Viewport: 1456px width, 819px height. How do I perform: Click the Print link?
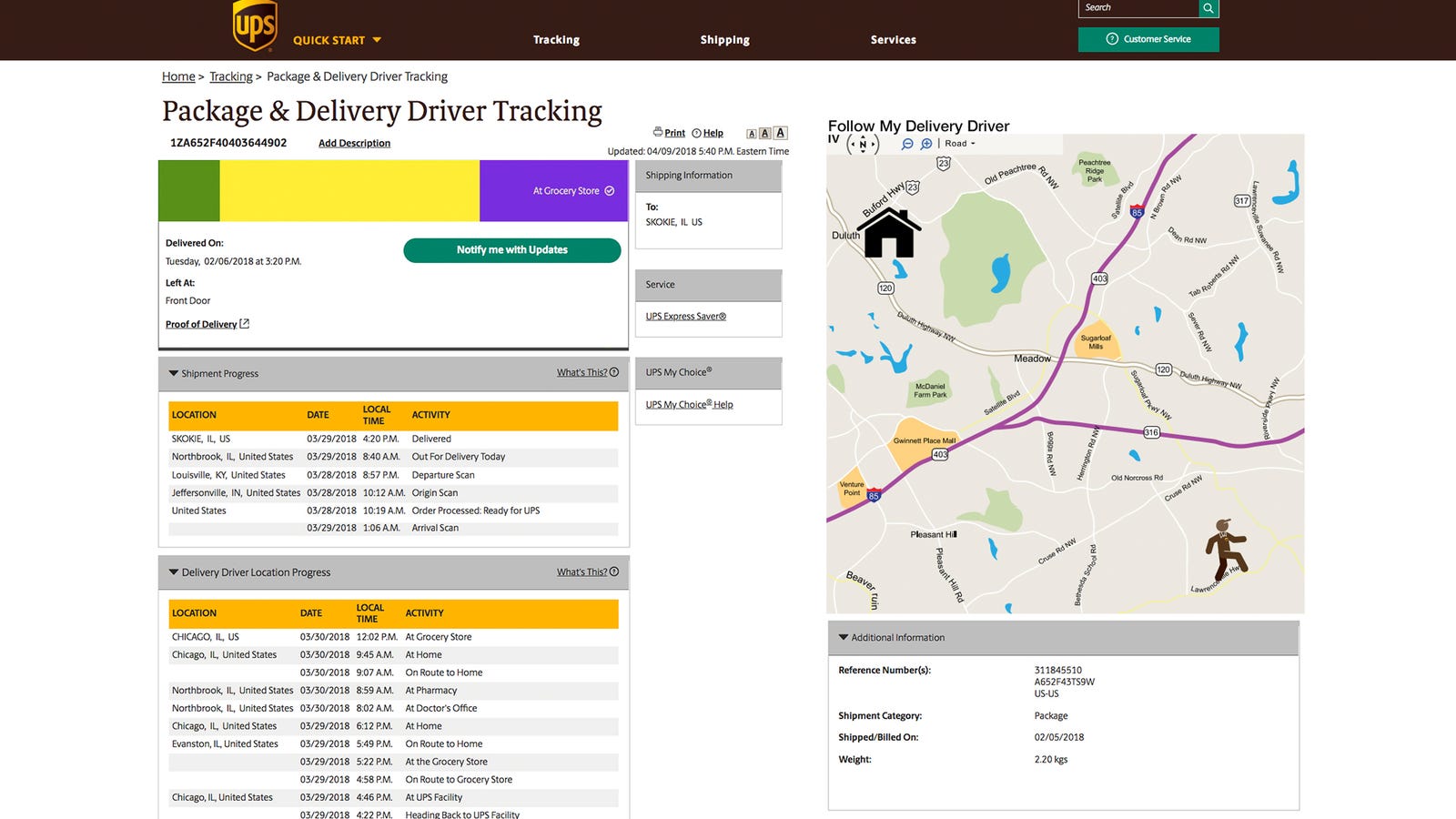tap(674, 133)
